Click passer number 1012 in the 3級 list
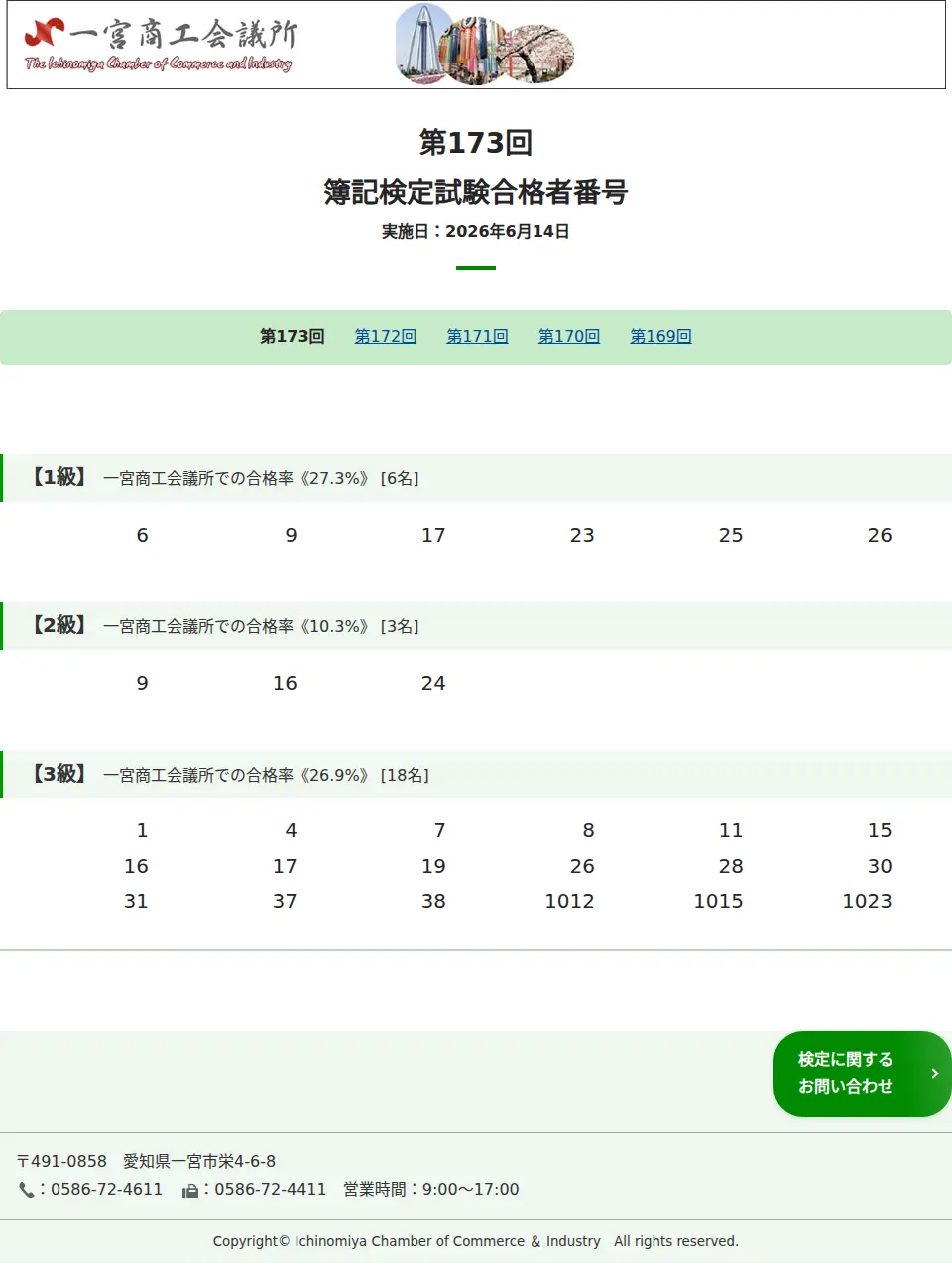 (x=569, y=901)
